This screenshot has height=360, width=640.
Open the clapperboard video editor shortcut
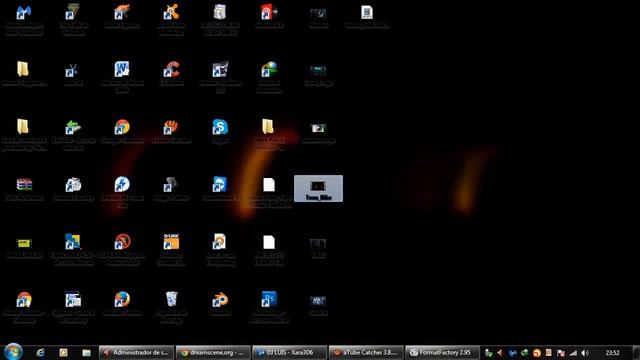pyautogui.click(x=220, y=69)
